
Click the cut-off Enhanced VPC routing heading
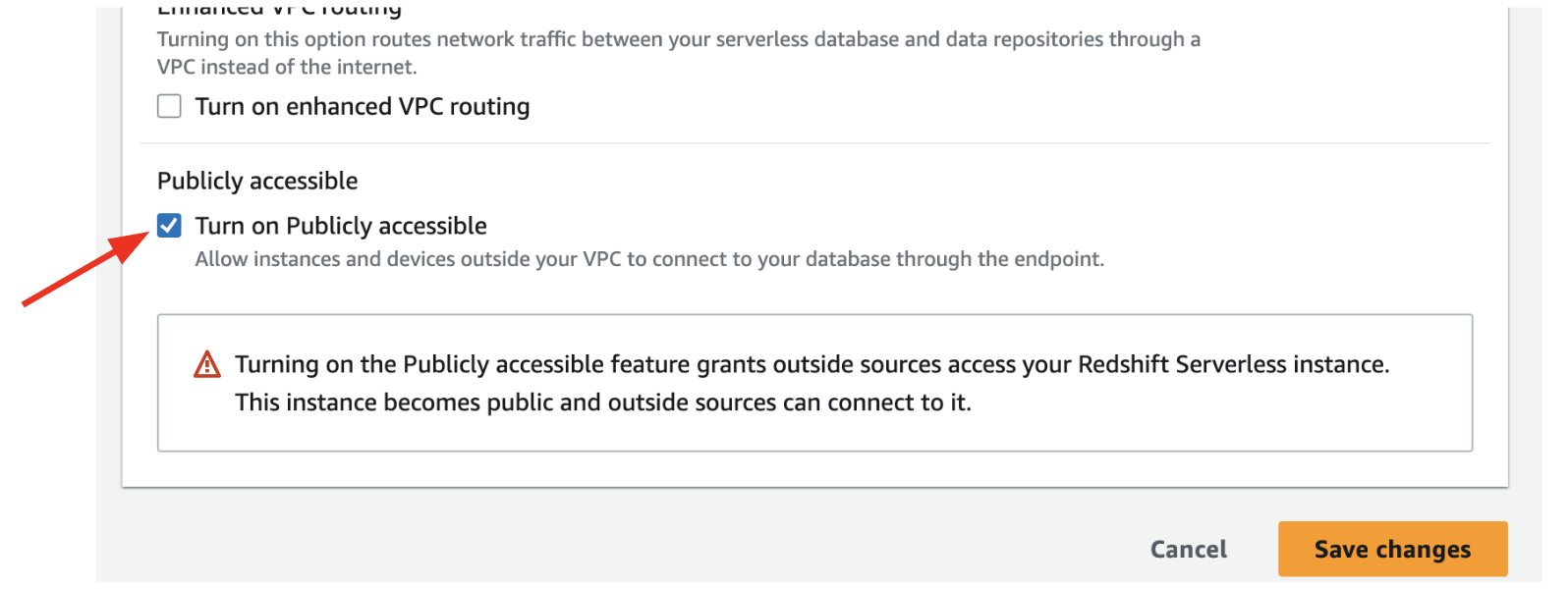tap(279, 11)
